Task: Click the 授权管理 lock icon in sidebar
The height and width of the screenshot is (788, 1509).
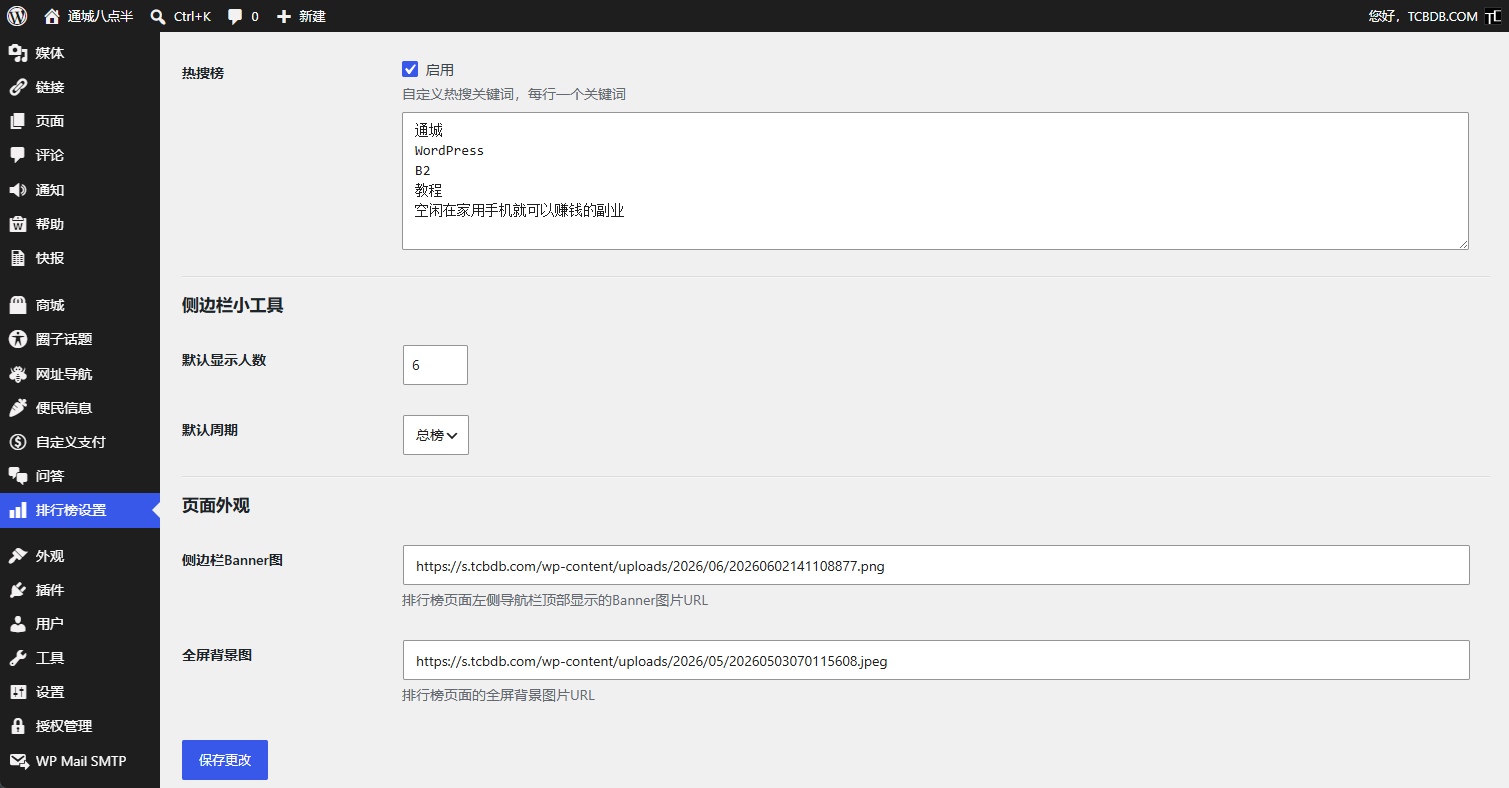Action: pyautogui.click(x=18, y=726)
